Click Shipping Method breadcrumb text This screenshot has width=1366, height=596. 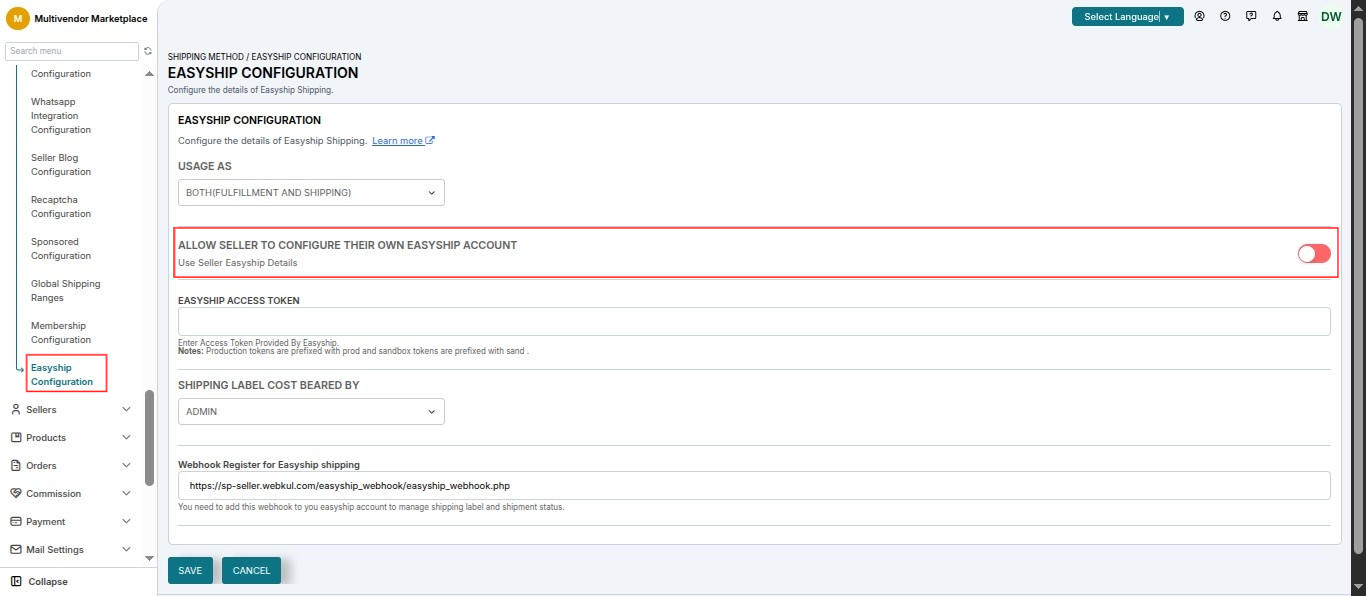click(205, 57)
